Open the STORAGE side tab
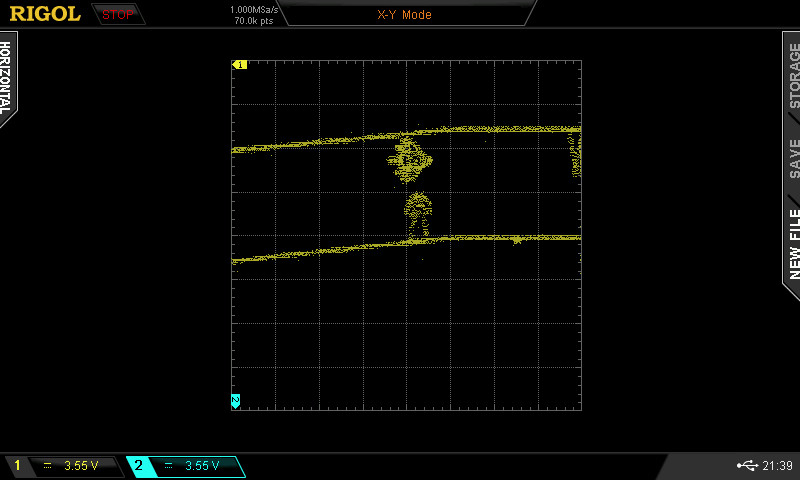Image resolution: width=800 pixels, height=480 pixels. (794, 75)
